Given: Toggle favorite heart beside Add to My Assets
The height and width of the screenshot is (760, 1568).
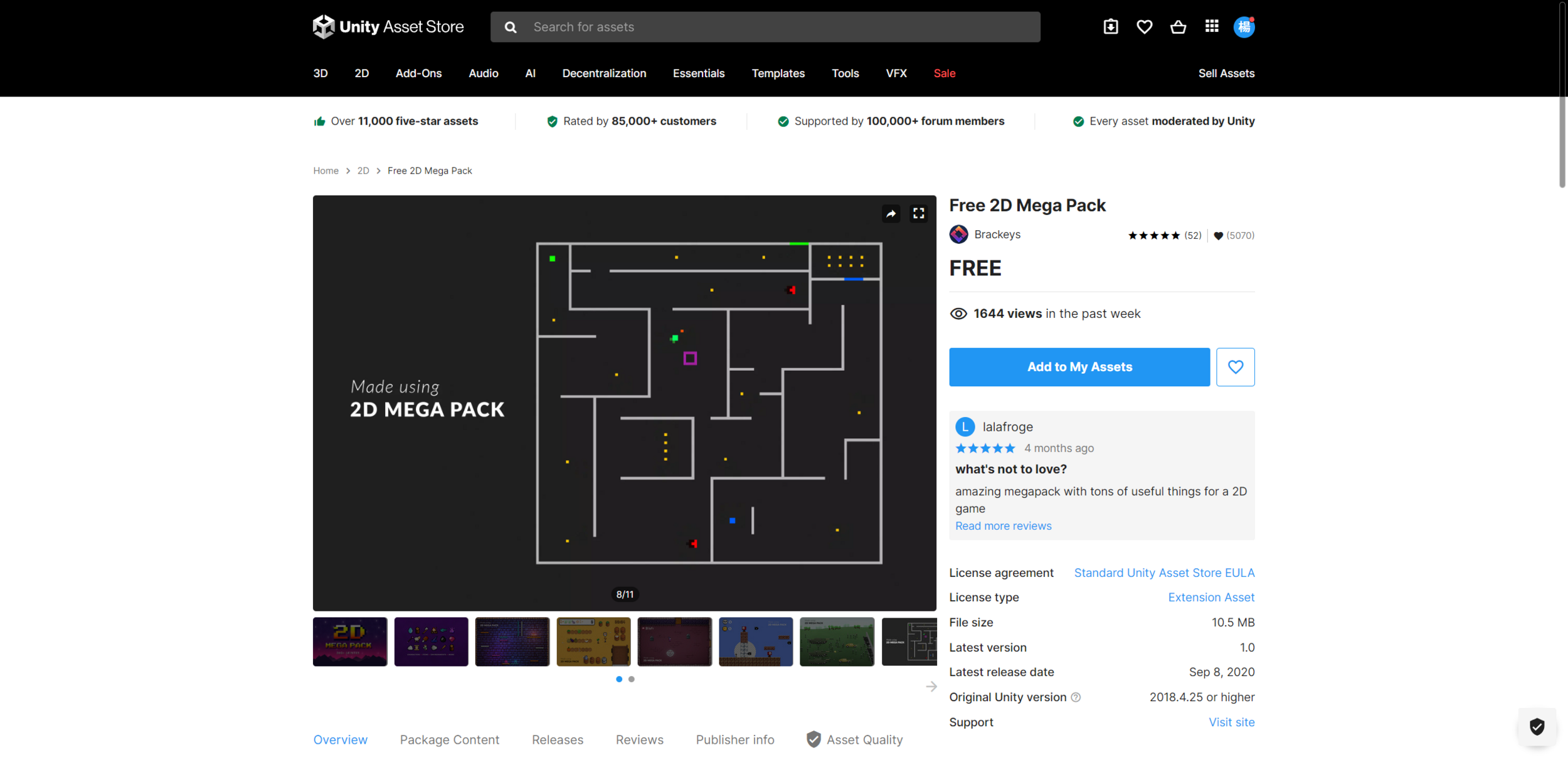Looking at the screenshot, I should (x=1235, y=367).
